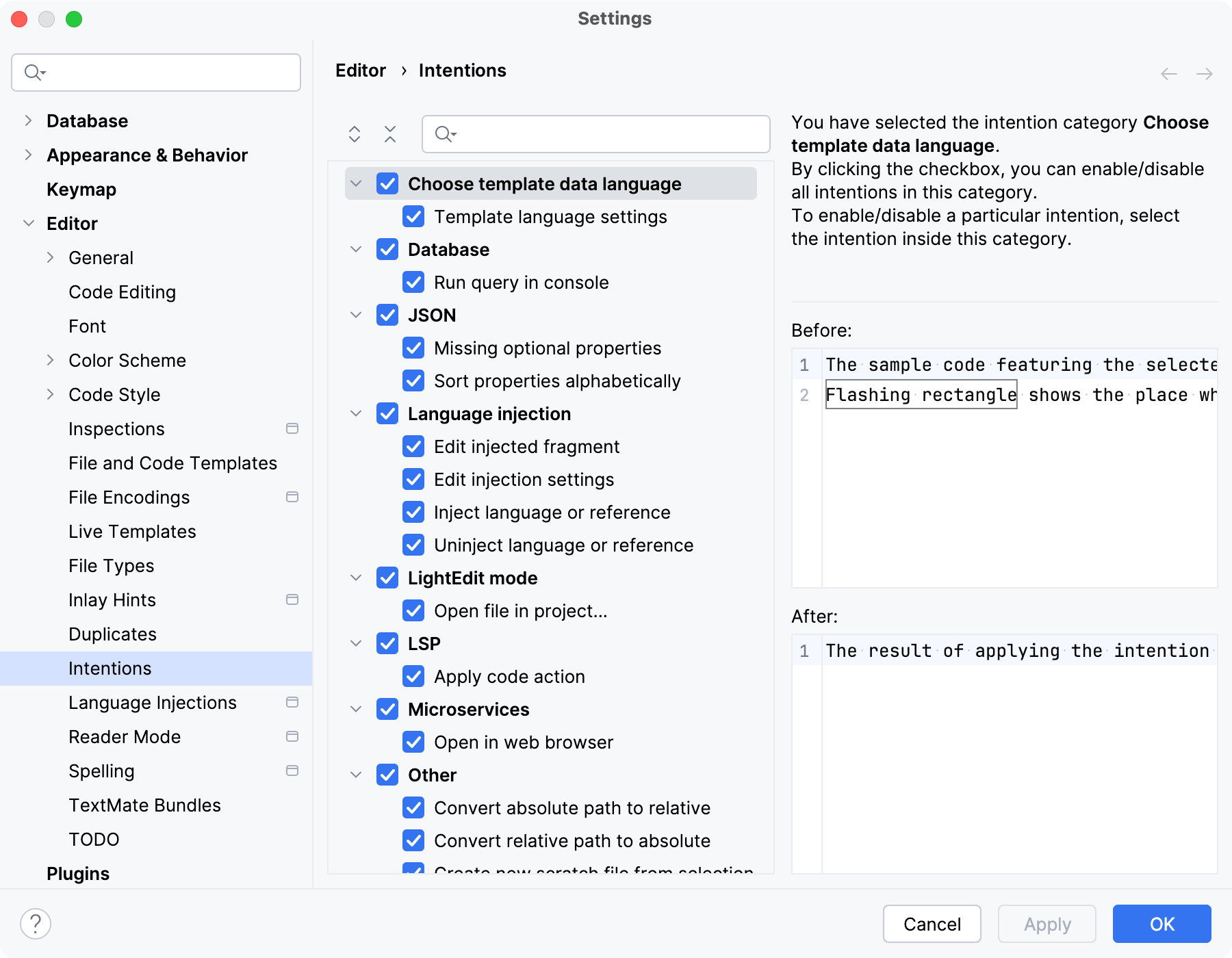Disable the Run query in console intention
Viewport: 1232px width, 958px height.
click(x=413, y=283)
